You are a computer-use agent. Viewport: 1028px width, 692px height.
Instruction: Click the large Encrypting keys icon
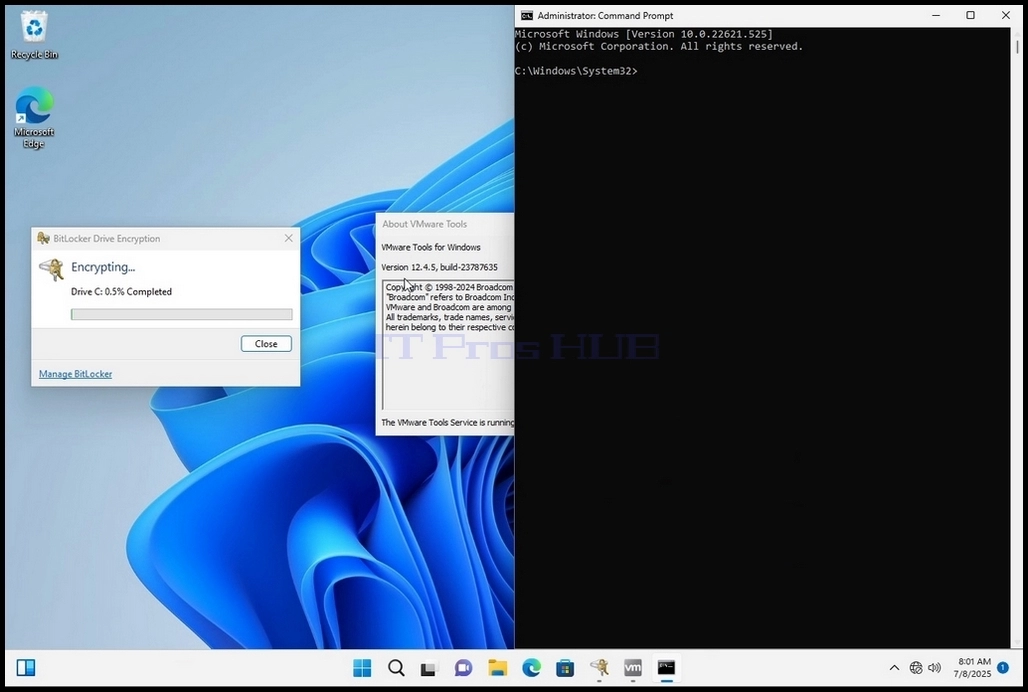pyautogui.click(x=51, y=269)
